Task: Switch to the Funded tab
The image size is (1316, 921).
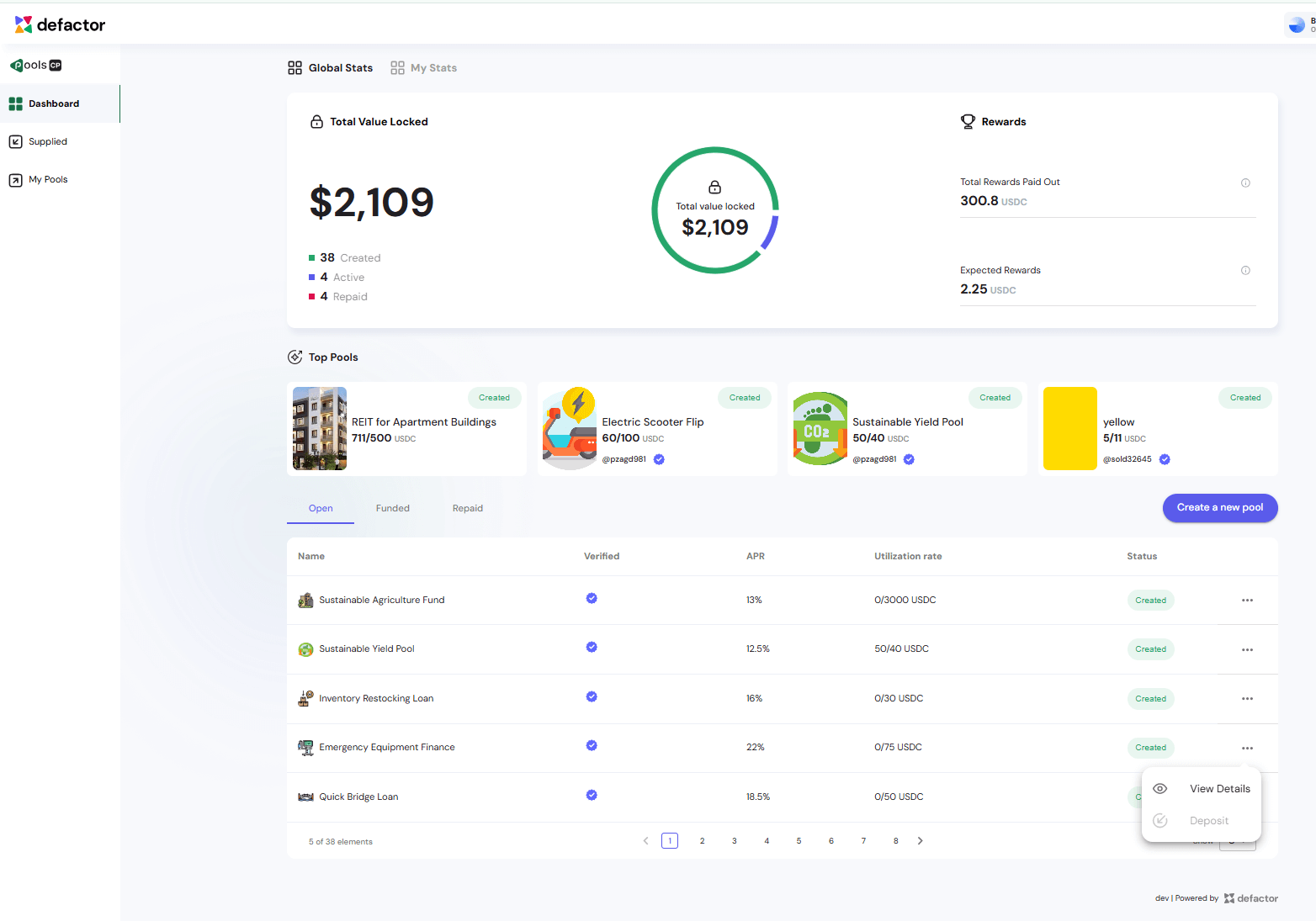Action: [392, 508]
